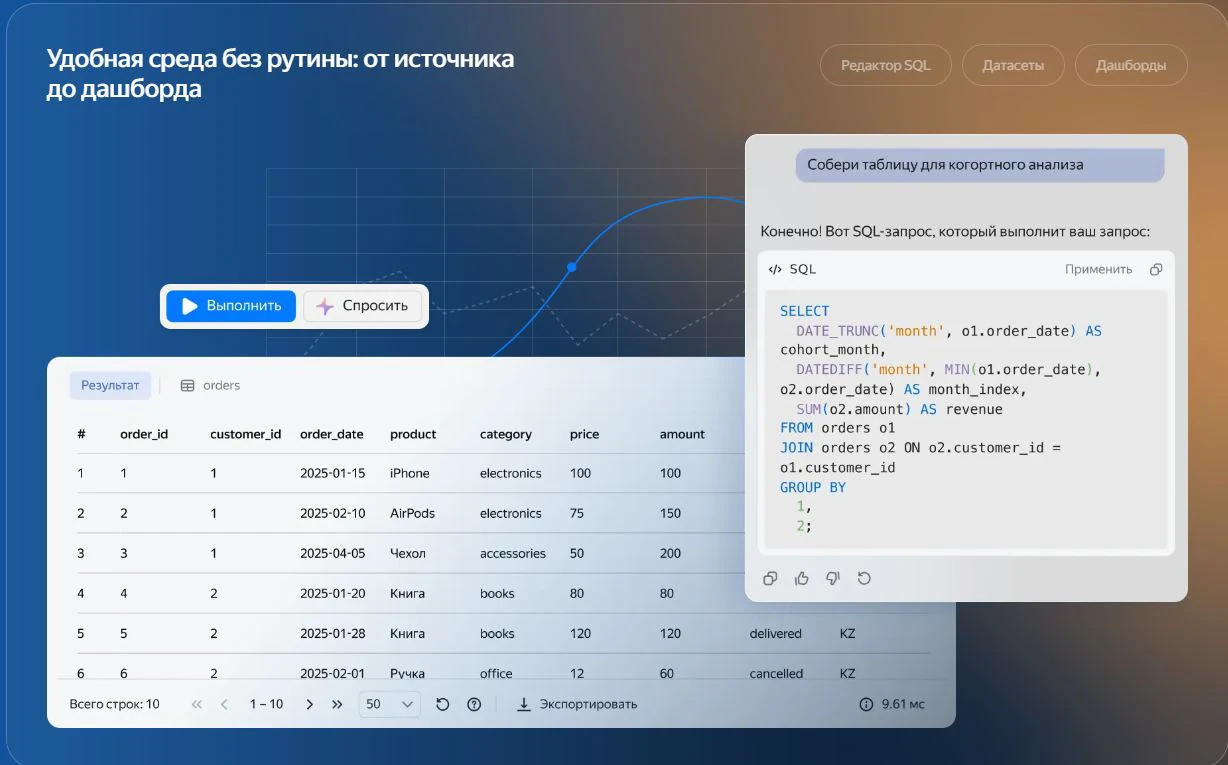Click the orders table icon

[187, 385]
